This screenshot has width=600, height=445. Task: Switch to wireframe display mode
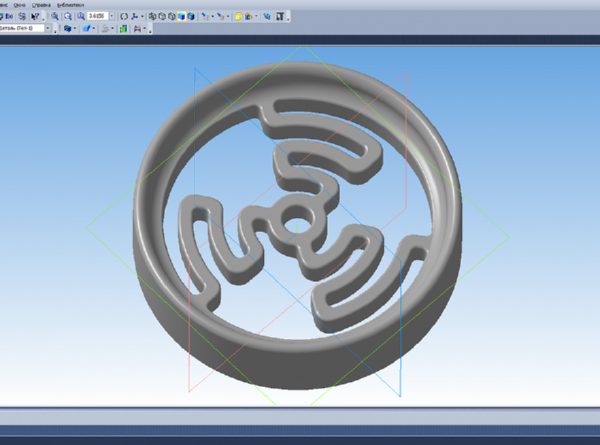pyautogui.click(x=152, y=16)
